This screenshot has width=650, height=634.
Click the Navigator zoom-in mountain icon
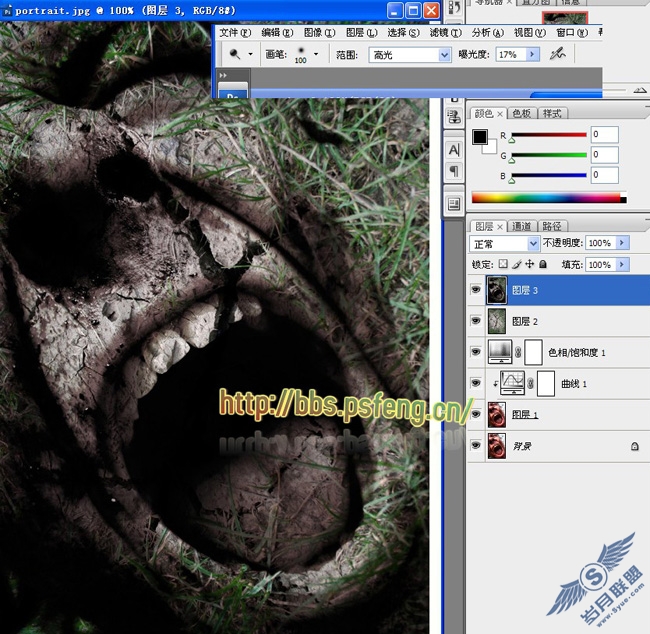pyautogui.click(x=640, y=90)
